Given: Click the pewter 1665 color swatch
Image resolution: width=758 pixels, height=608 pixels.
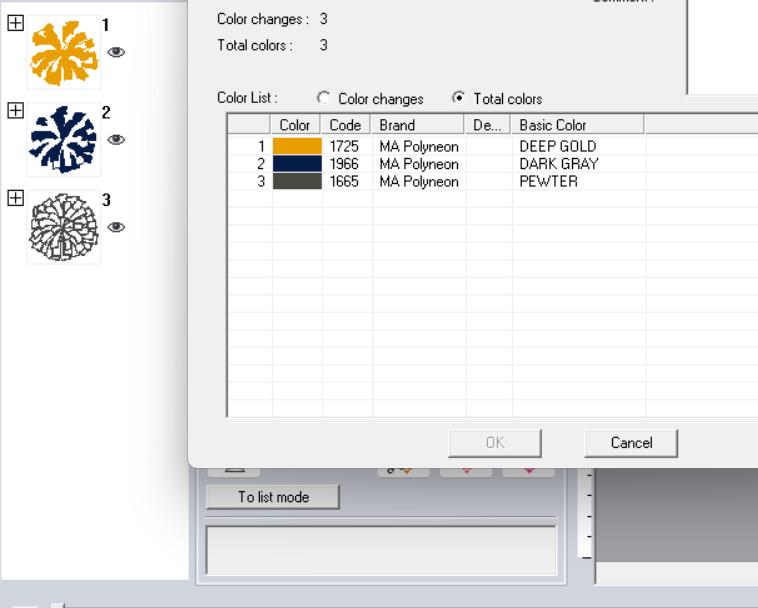Looking at the screenshot, I should tap(297, 181).
